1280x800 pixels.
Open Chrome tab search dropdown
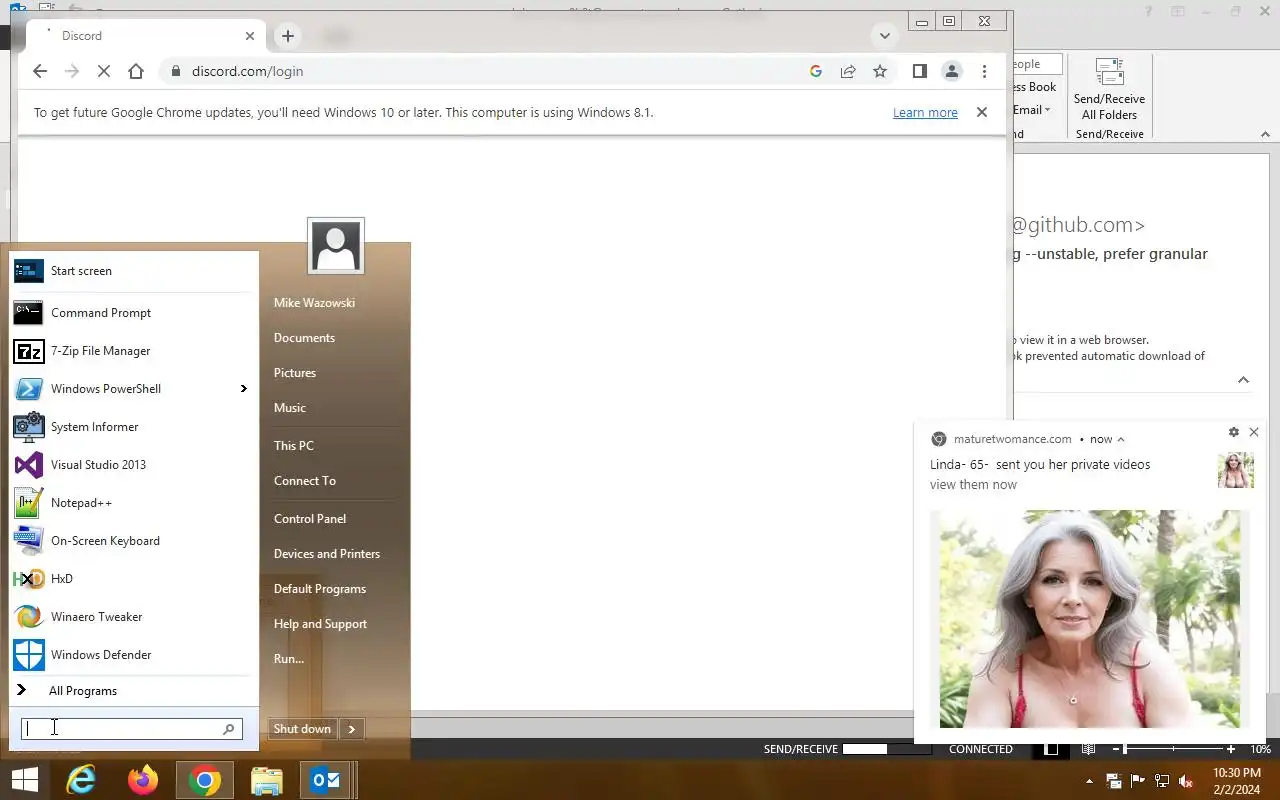point(884,36)
